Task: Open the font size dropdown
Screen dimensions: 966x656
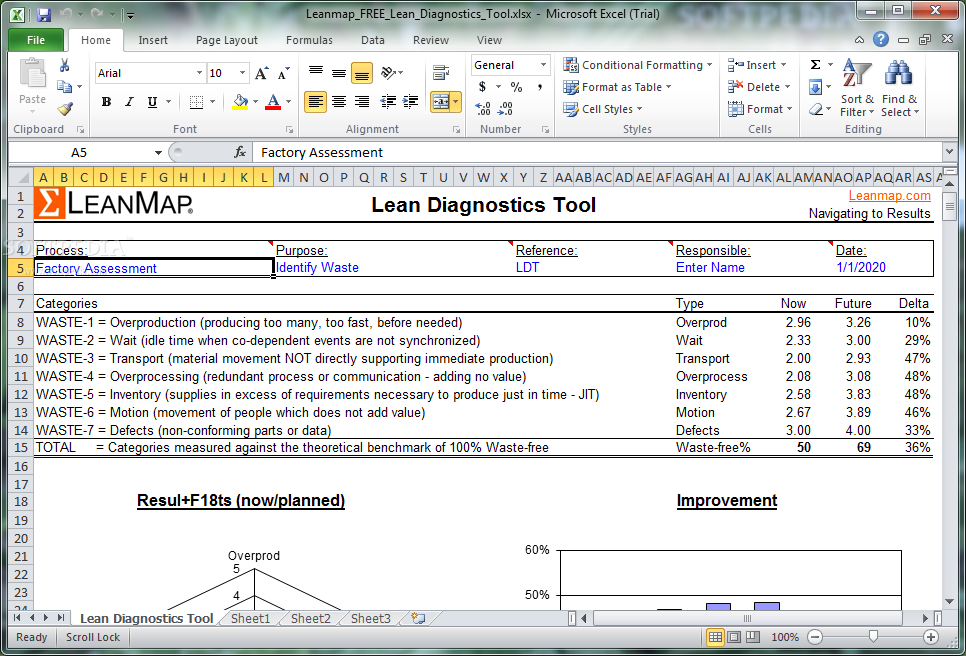Action: tap(243, 73)
